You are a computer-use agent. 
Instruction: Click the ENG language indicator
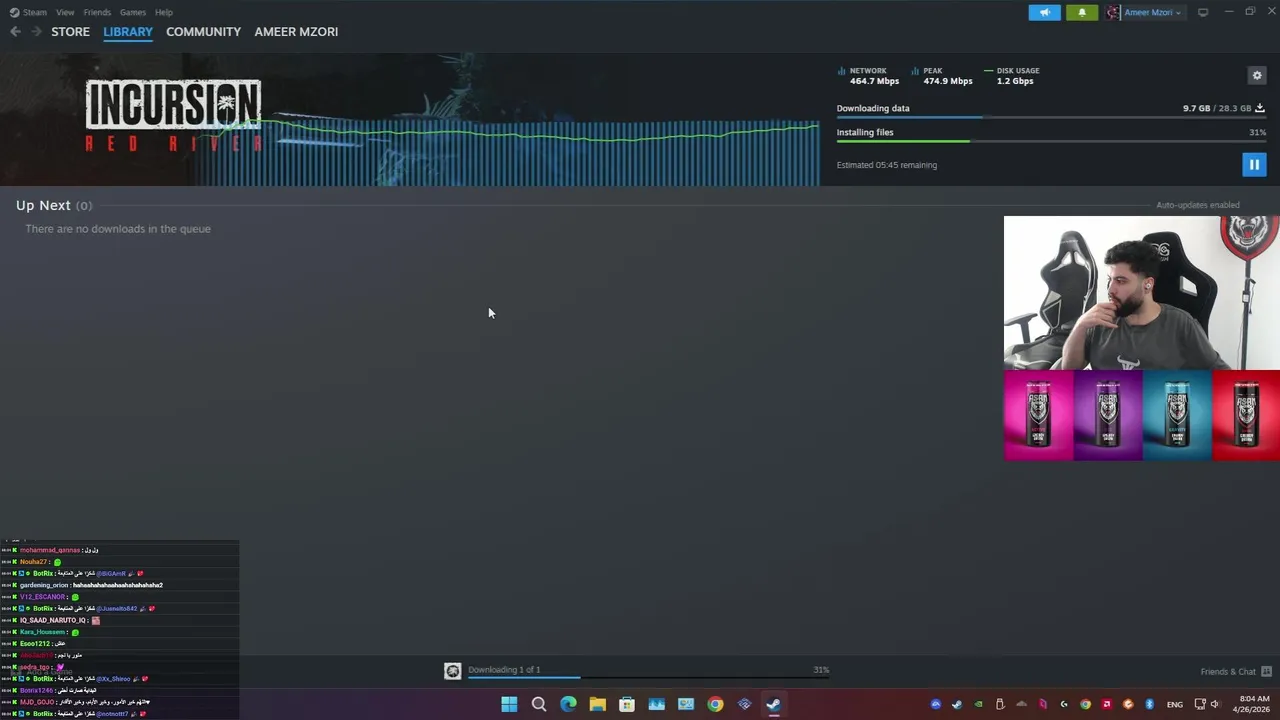1175,704
